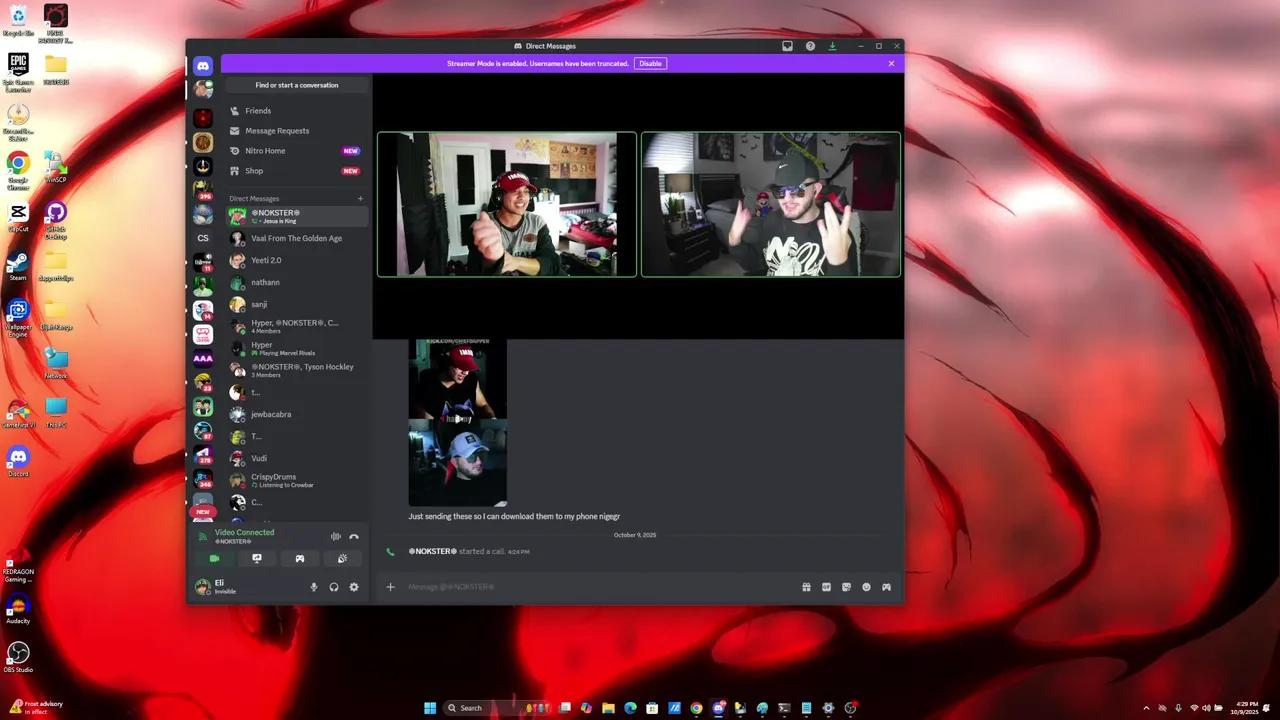Open noise suppression settings

coord(336,537)
